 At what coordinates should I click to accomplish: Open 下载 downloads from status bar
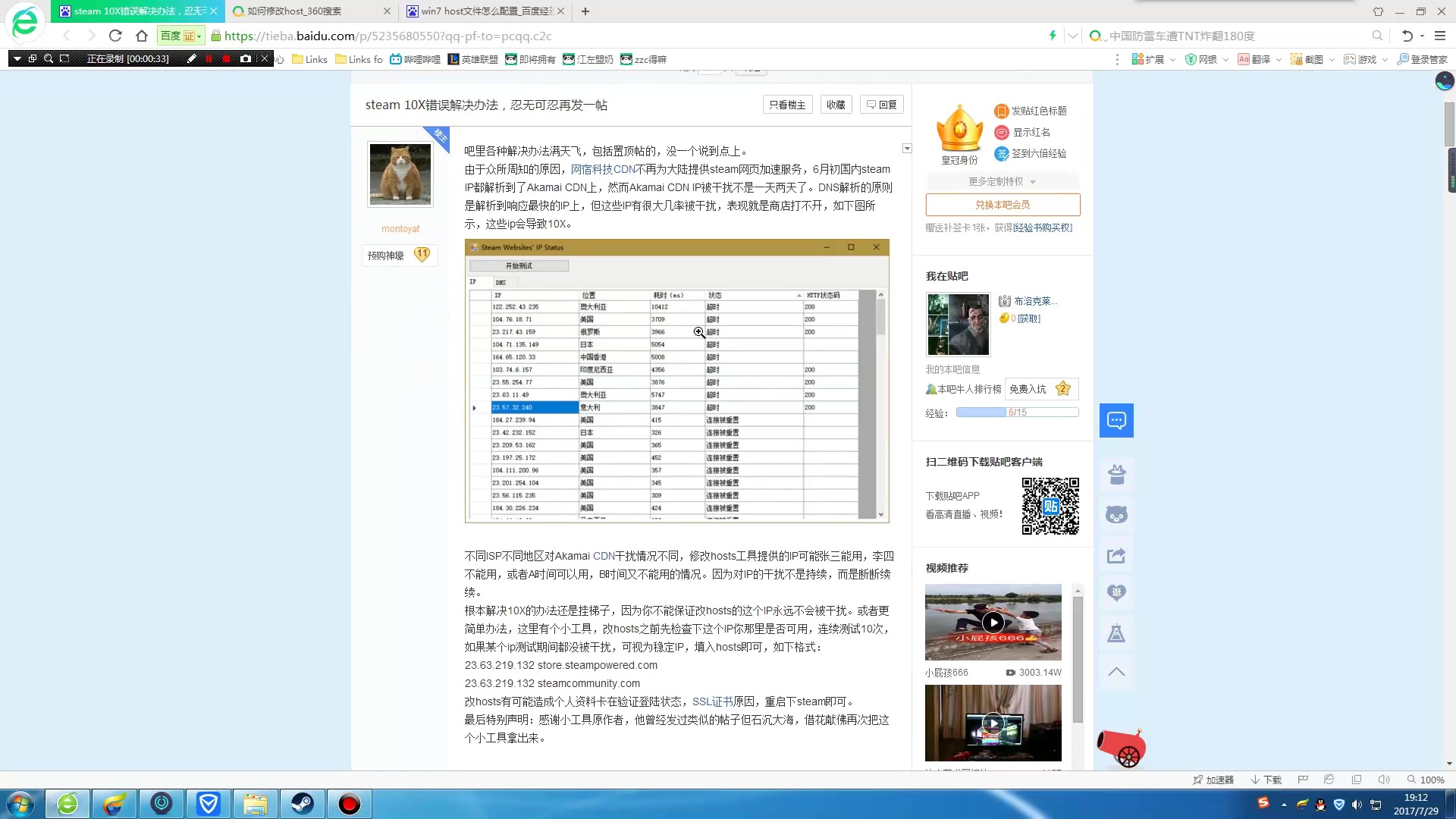point(1266,780)
